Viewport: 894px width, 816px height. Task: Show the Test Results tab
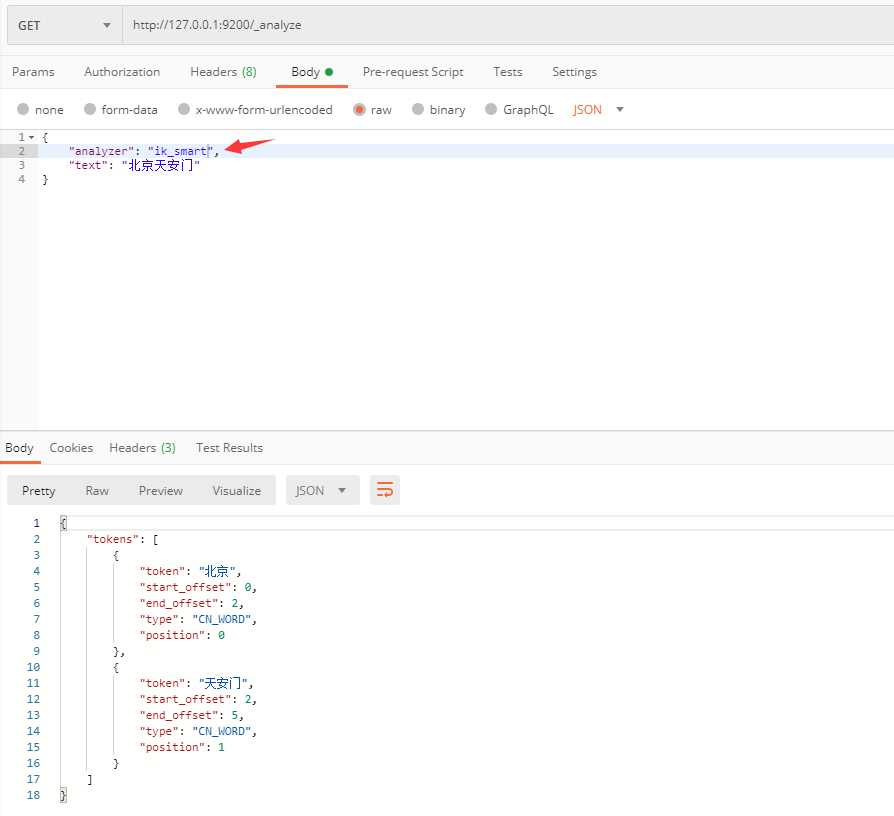pos(229,448)
